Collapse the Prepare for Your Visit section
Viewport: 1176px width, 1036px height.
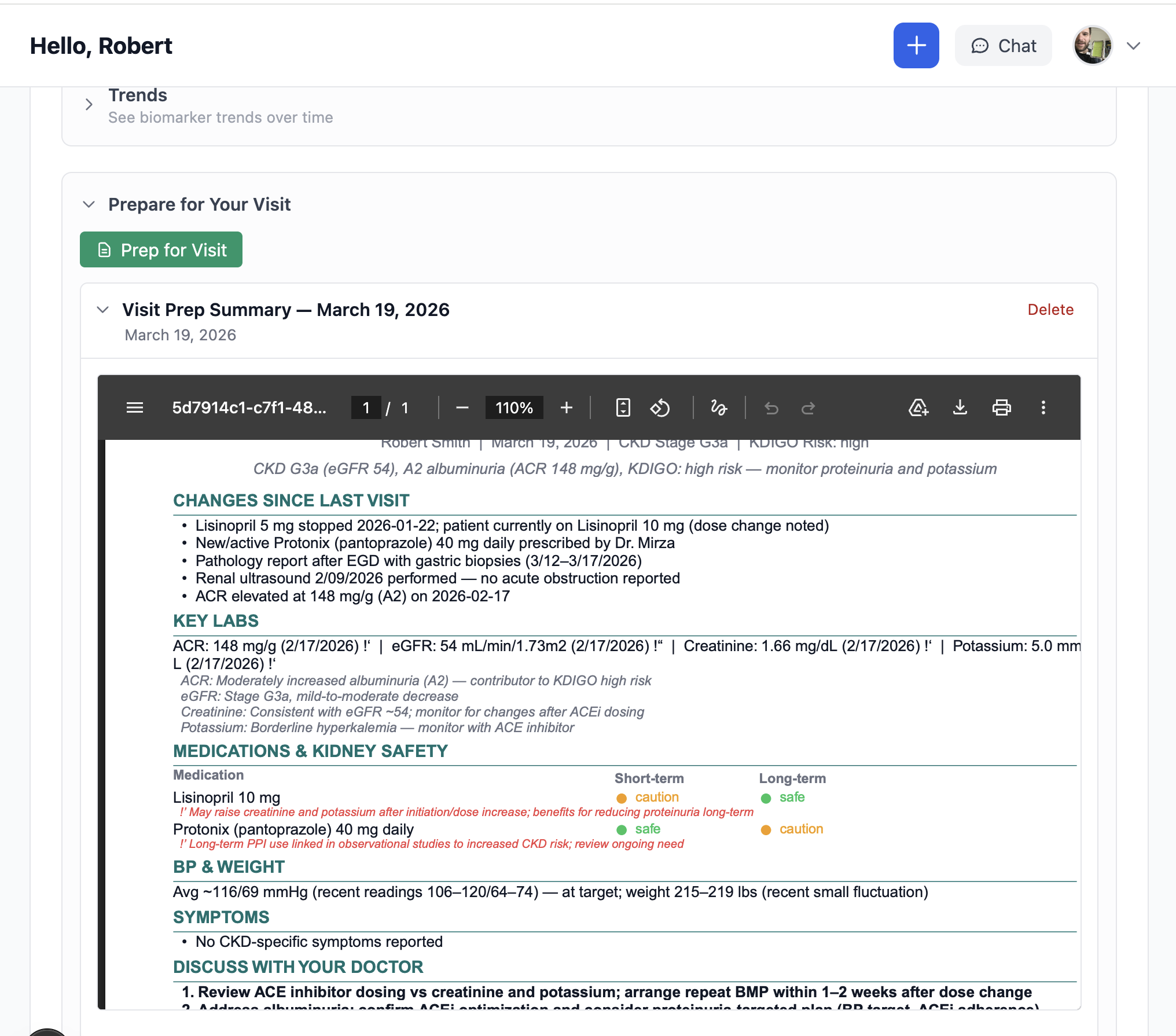89,204
